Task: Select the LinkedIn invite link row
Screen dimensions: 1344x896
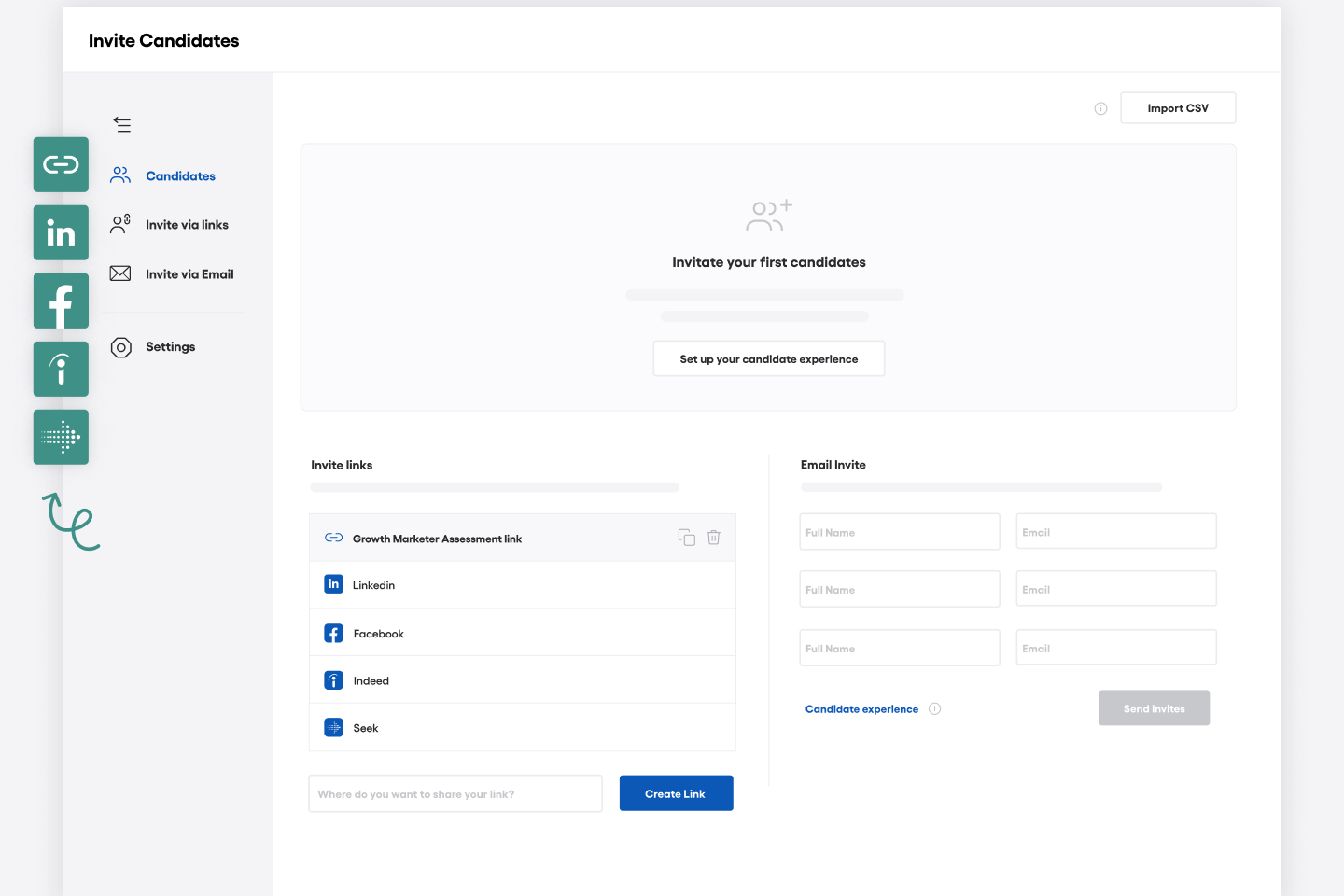Action: tap(522, 585)
